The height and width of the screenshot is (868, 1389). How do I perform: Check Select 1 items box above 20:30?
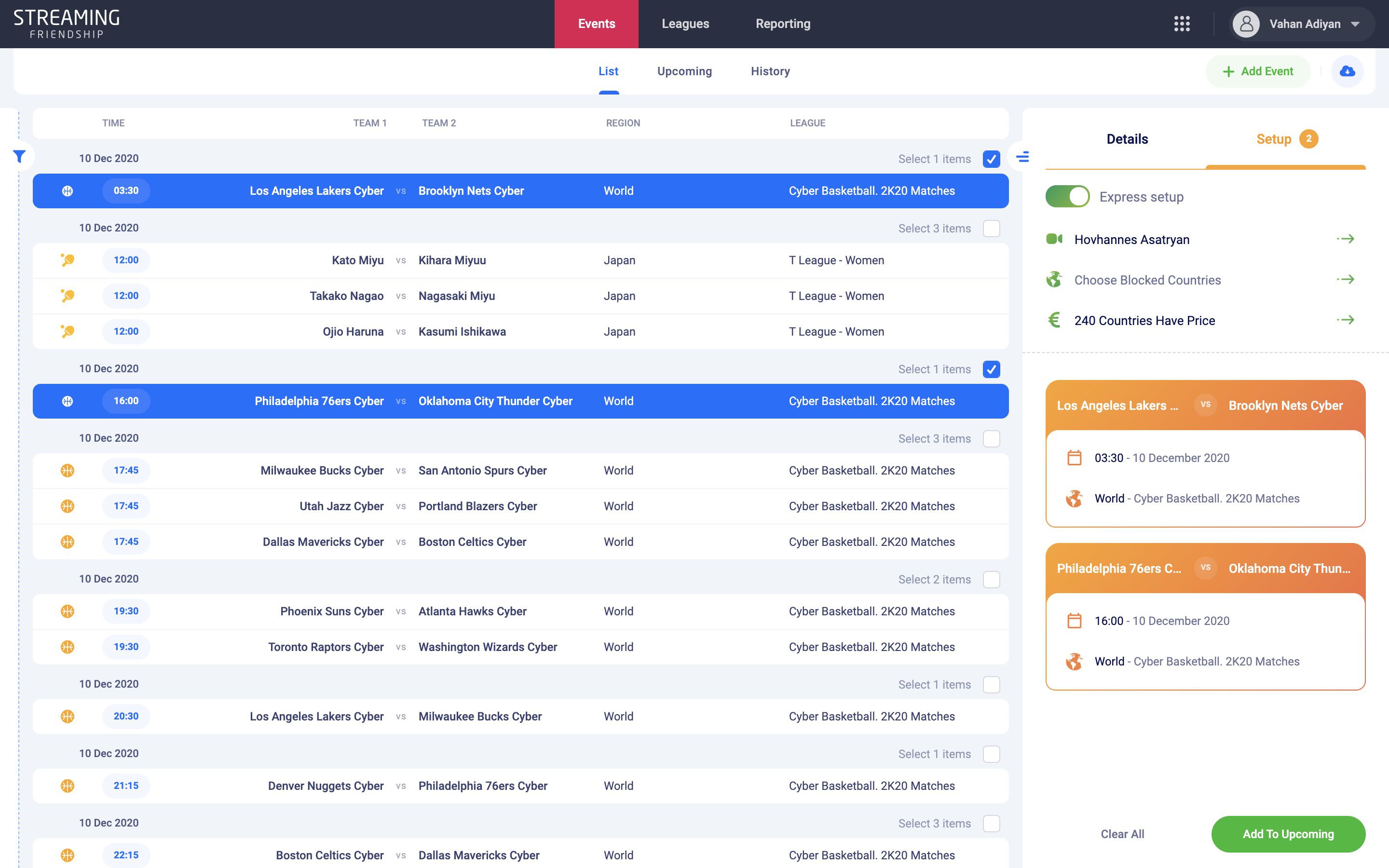(991, 684)
